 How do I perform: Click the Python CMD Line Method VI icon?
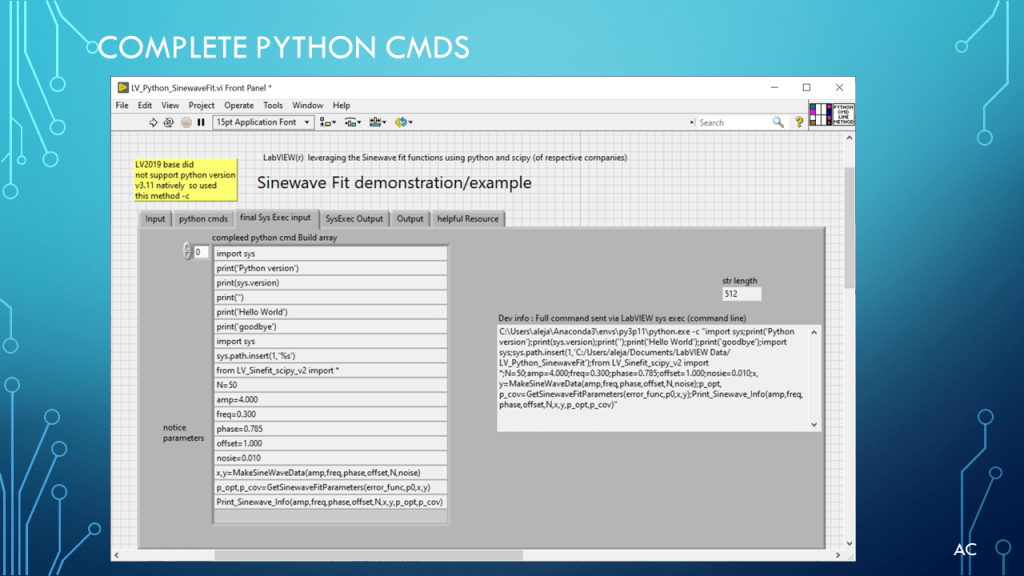(843, 113)
